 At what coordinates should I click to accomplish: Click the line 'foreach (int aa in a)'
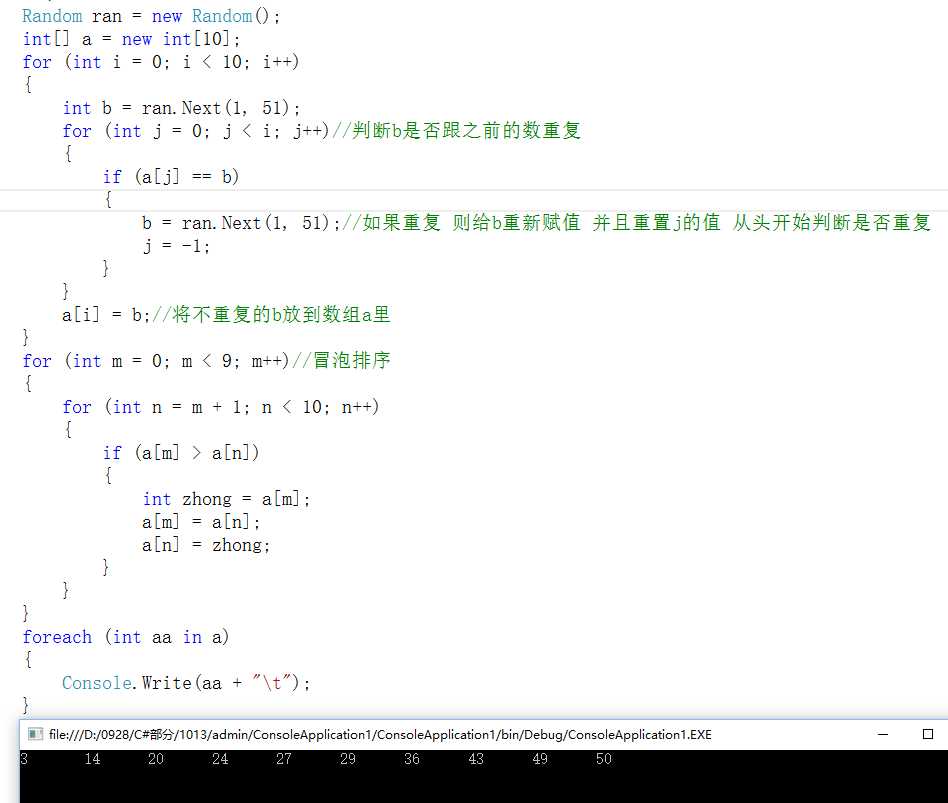pos(126,637)
